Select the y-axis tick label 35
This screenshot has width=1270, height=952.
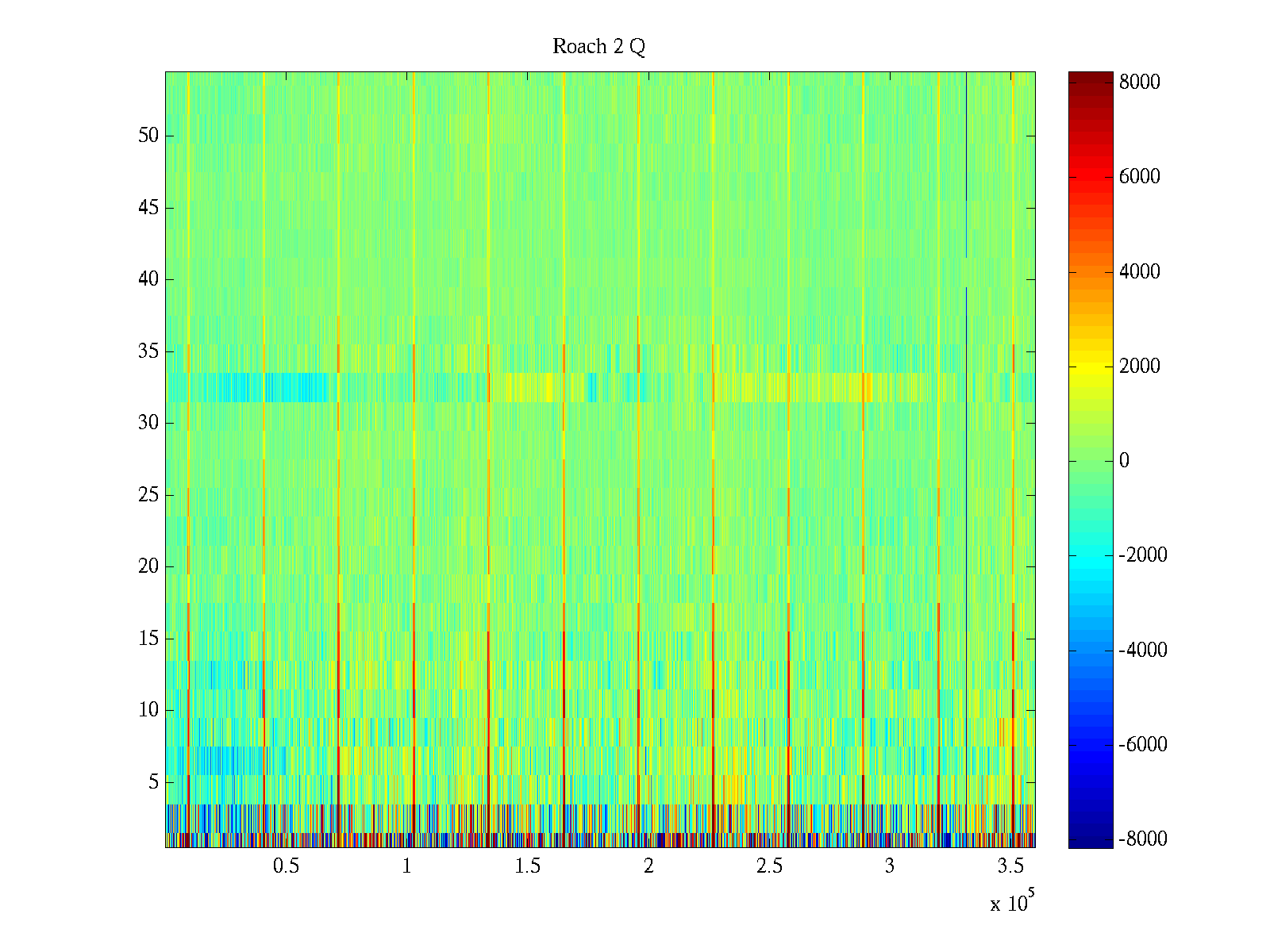click(x=148, y=351)
